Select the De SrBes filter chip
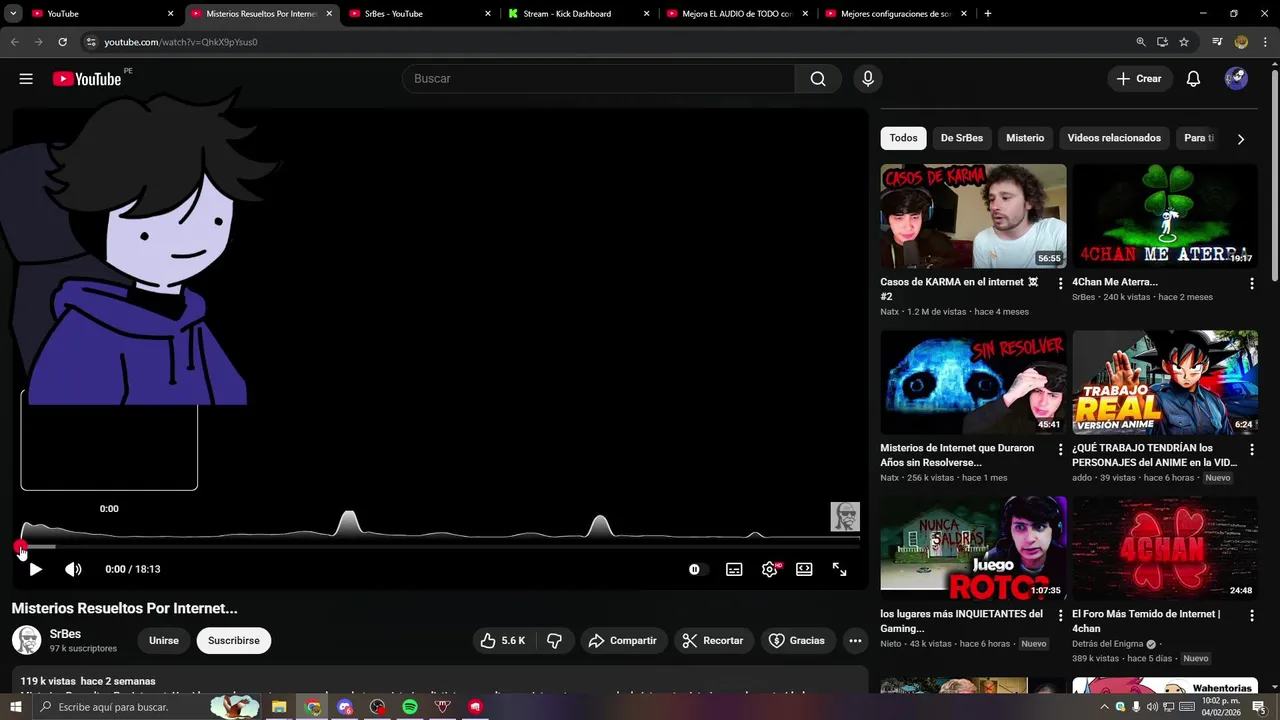Screen dimensions: 1280x720 tap(962, 138)
